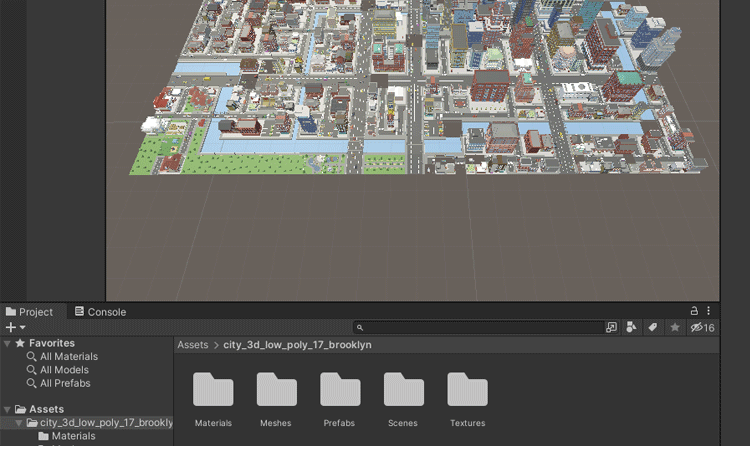This screenshot has height=456, width=750.
Task: Select the All Materials favorite search
Action: click(x=68, y=357)
